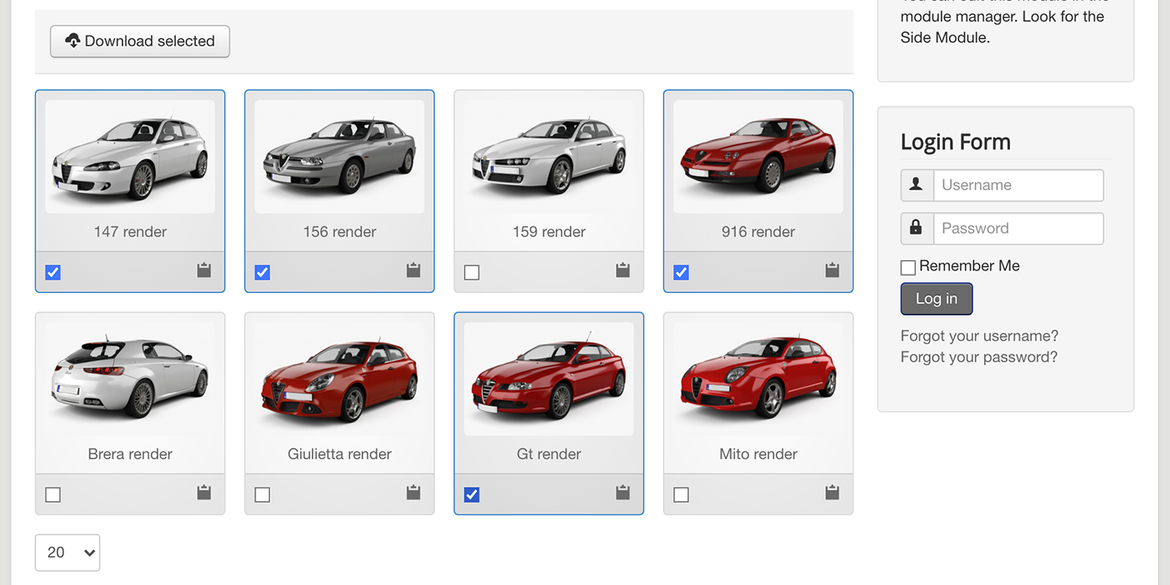Click the 'Remember Me' label text
Viewport: 1170px width, 585px height.
[969, 266]
